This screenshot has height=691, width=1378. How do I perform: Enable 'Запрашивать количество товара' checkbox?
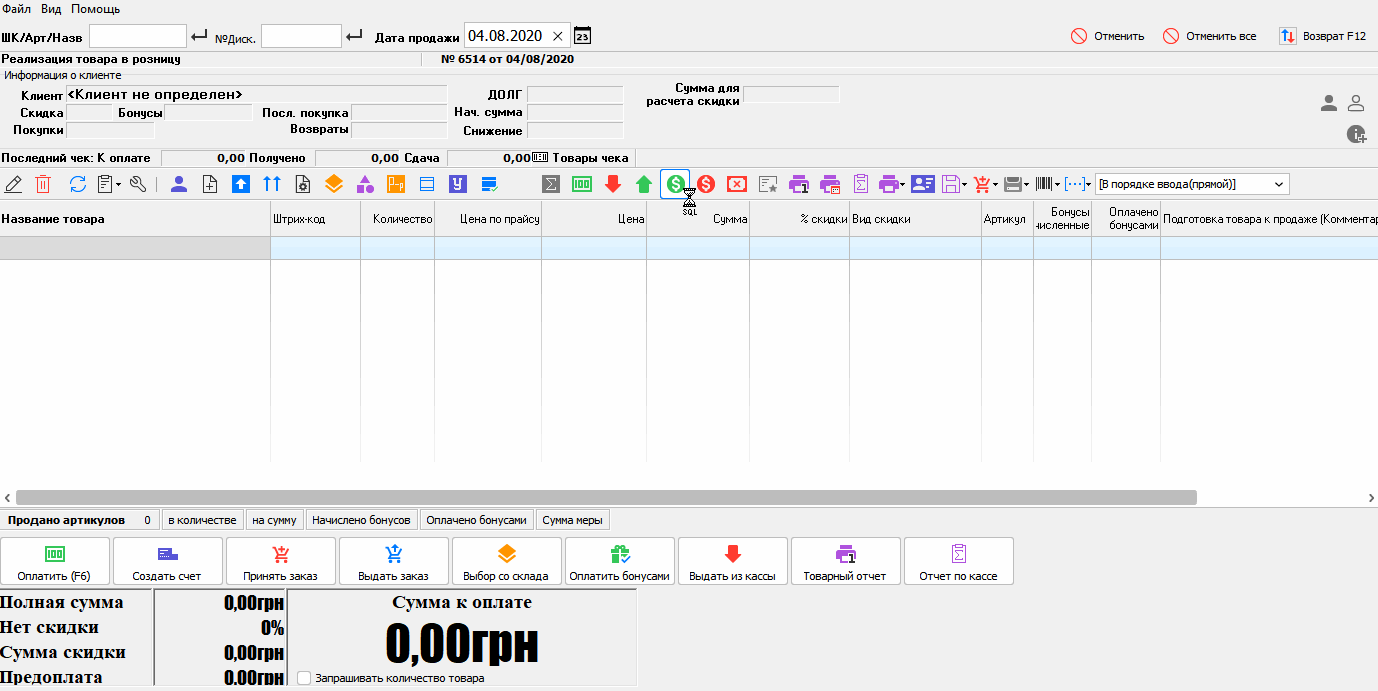pyautogui.click(x=304, y=678)
